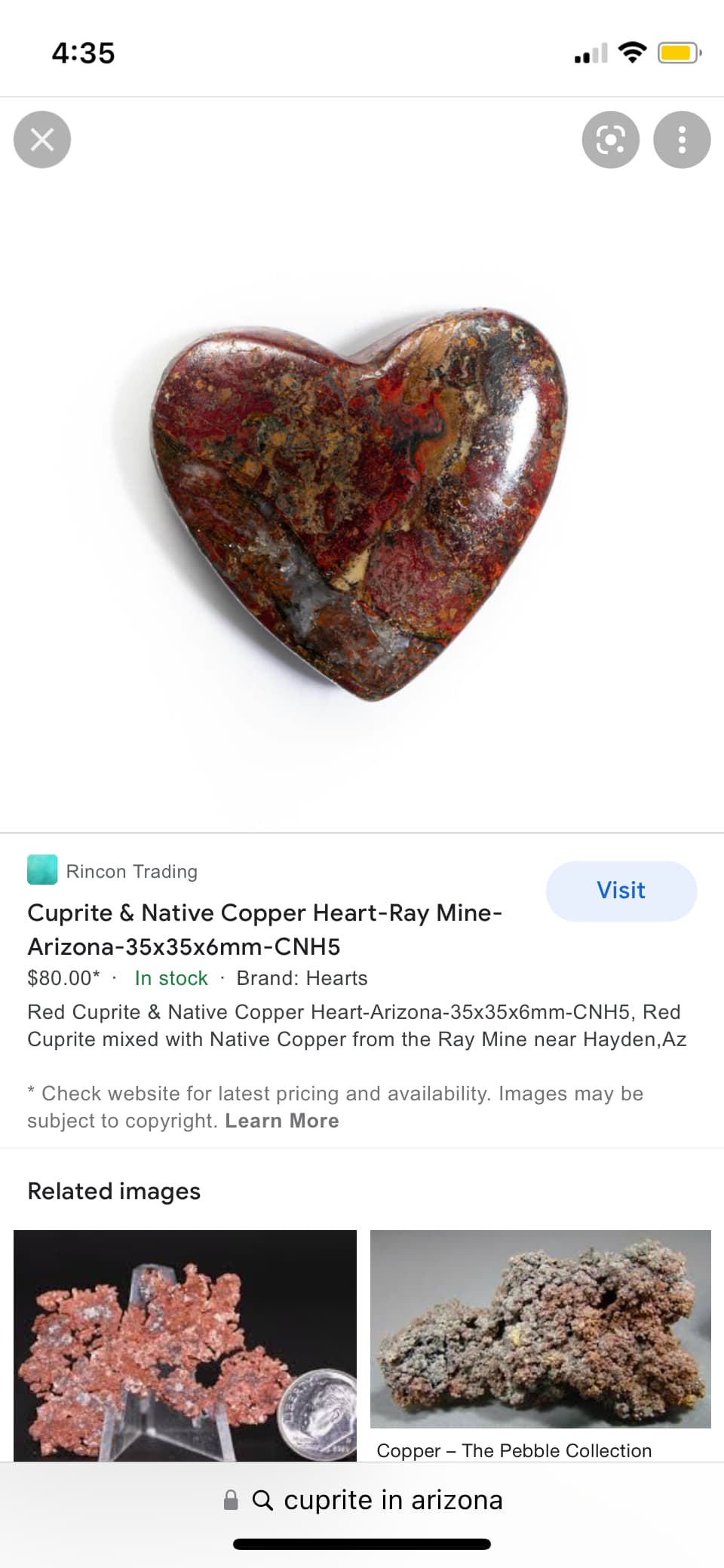Open the Cuprite & Native Copper Heart title

(x=265, y=929)
